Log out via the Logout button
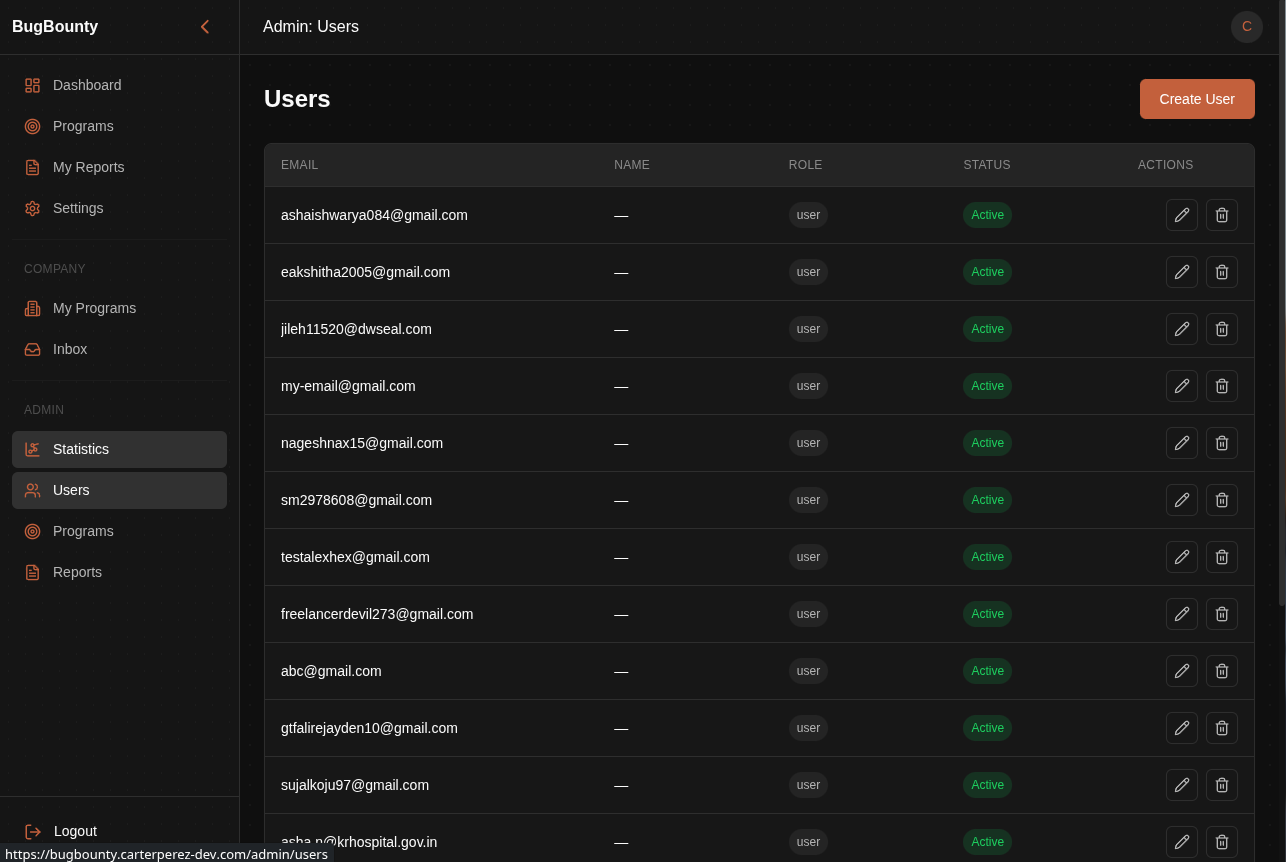This screenshot has width=1286, height=862. tap(119, 831)
